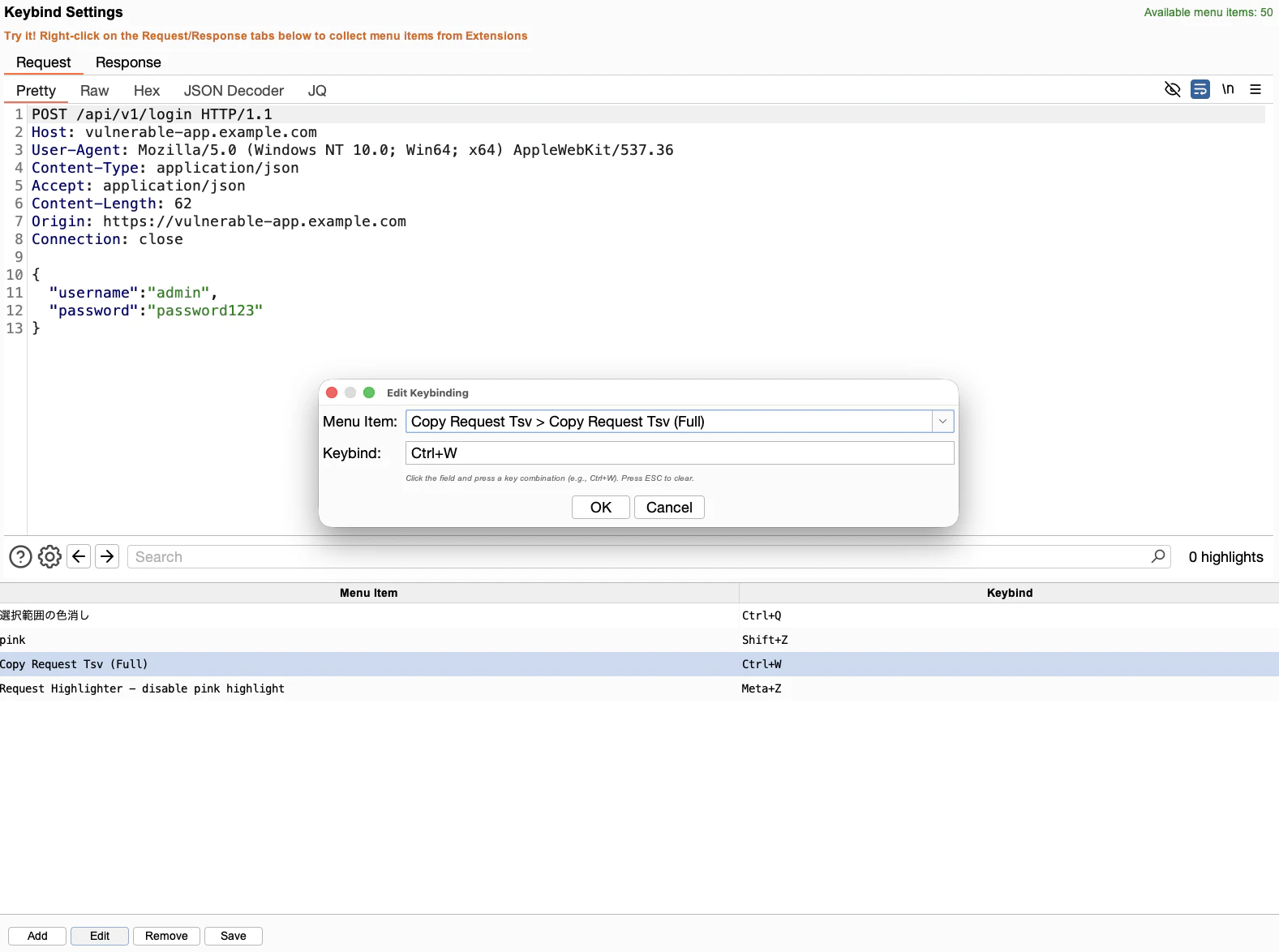Click the 0 highlights label
The image size is (1279, 952).
(1225, 557)
